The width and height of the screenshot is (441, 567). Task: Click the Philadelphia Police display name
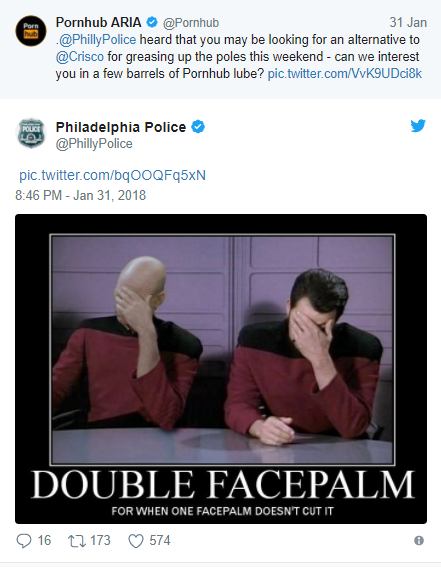tap(121, 127)
